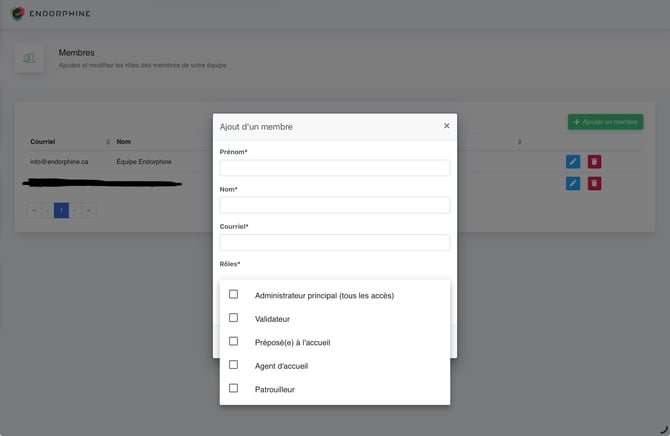Click the Endorphine logo icon

(x=18, y=13)
